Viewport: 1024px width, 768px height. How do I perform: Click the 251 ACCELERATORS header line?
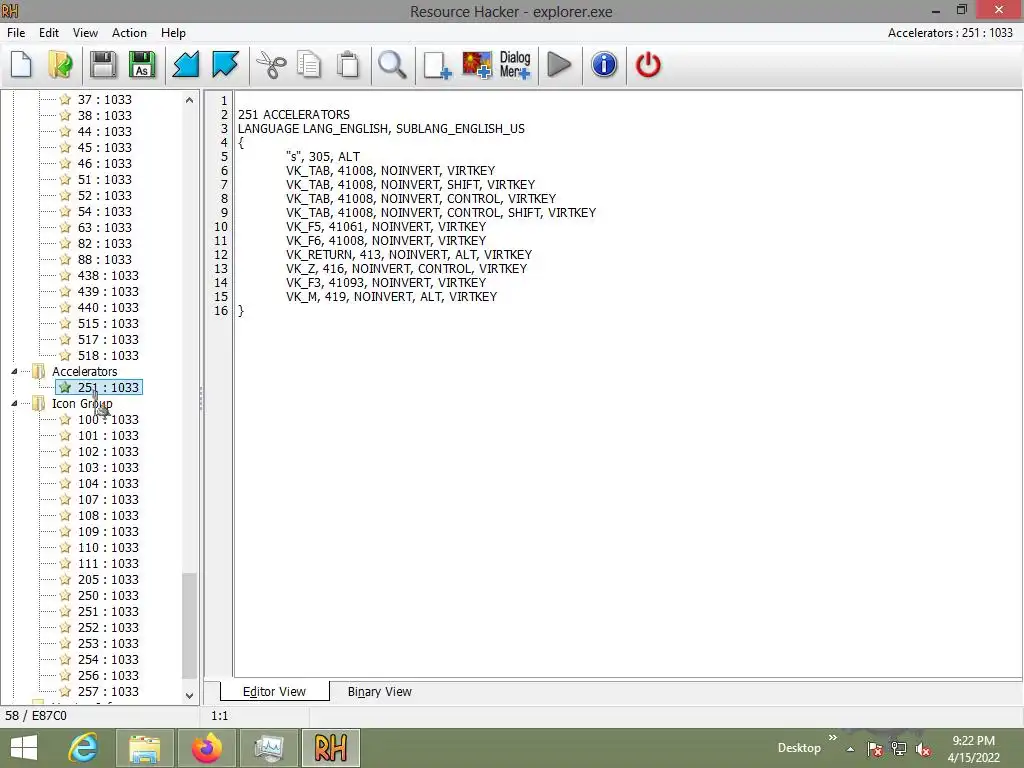click(x=294, y=114)
